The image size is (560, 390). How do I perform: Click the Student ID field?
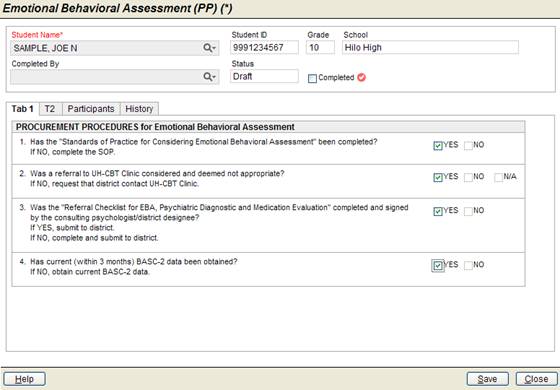pyautogui.click(x=265, y=48)
